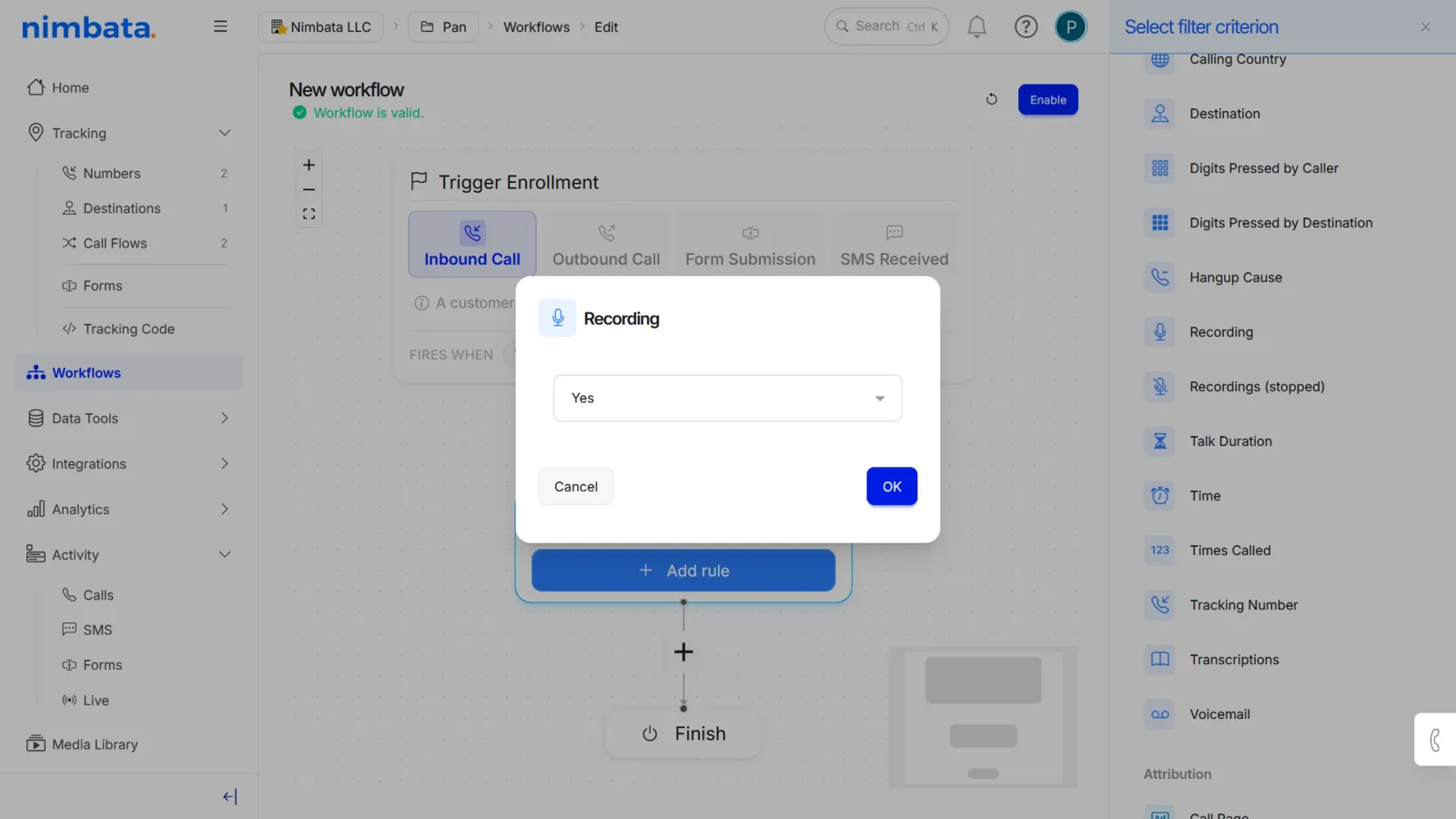Viewport: 1456px width, 819px height.
Task: Select the Outbound Call trigger tab
Action: tap(606, 245)
